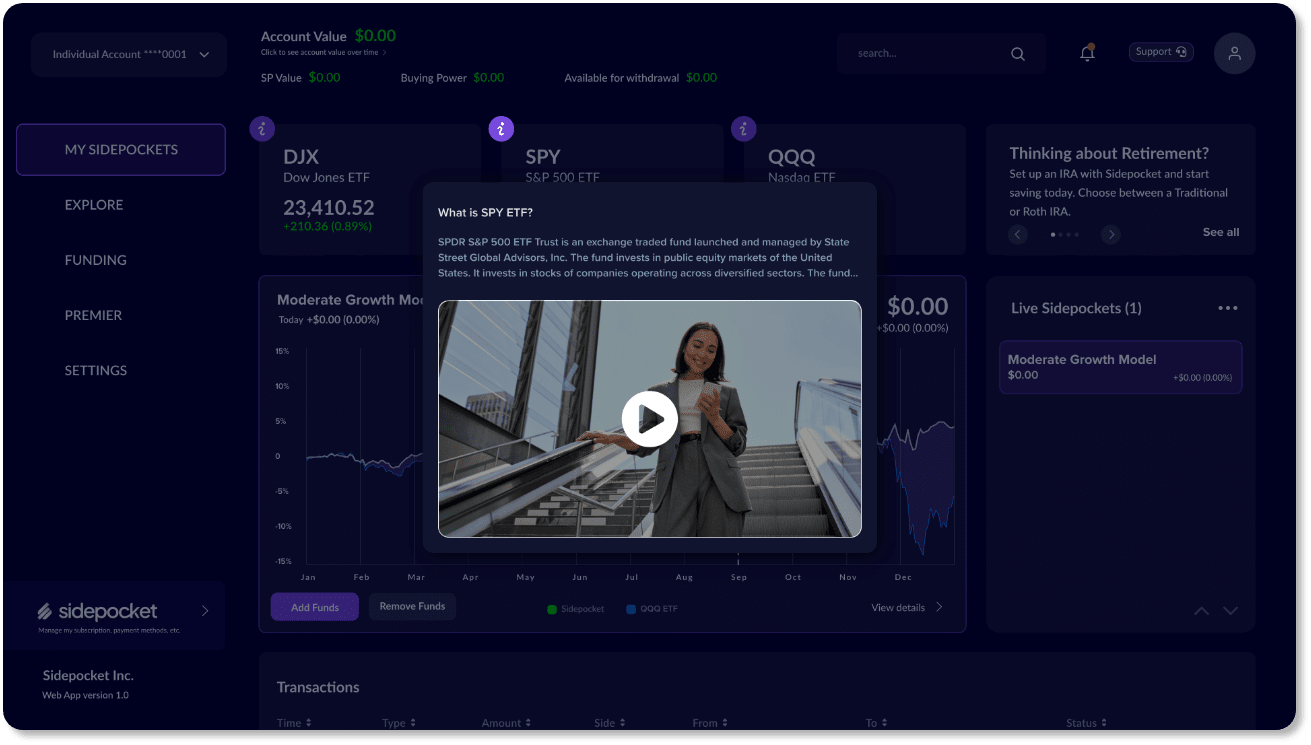The image size is (1311, 745).
Task: Click into the search field
Action: pyautogui.click(x=942, y=54)
